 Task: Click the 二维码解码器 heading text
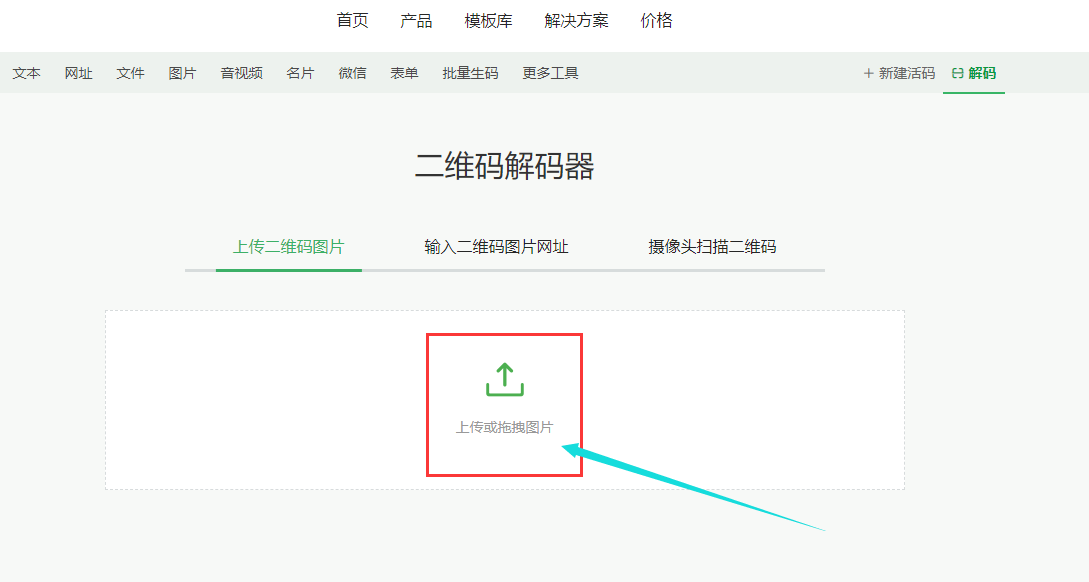tap(505, 167)
